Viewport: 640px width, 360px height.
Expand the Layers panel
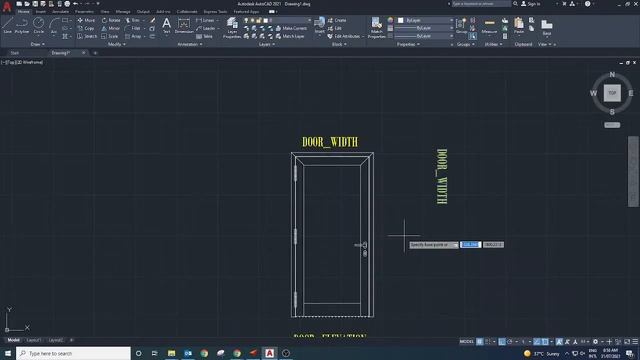pyautogui.click(x=267, y=44)
